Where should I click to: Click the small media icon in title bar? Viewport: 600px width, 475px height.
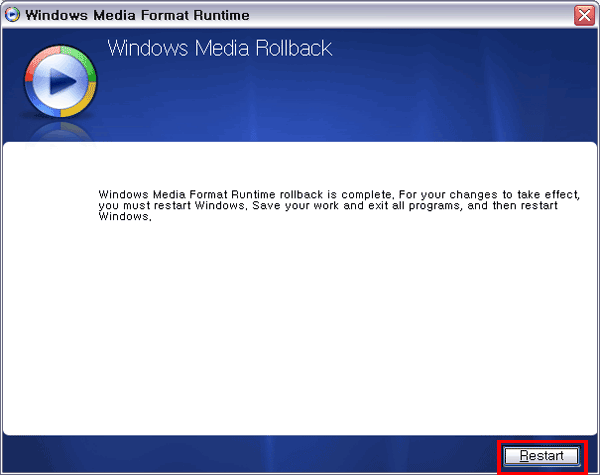(x=12, y=15)
